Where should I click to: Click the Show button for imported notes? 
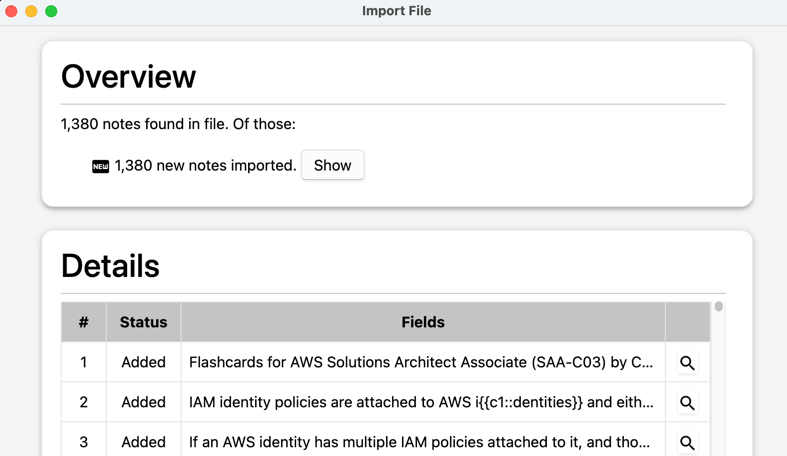click(332, 165)
